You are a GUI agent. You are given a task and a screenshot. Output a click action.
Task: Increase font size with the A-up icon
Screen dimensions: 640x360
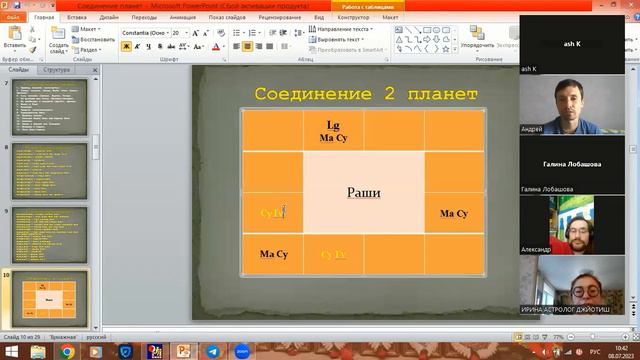(x=196, y=33)
